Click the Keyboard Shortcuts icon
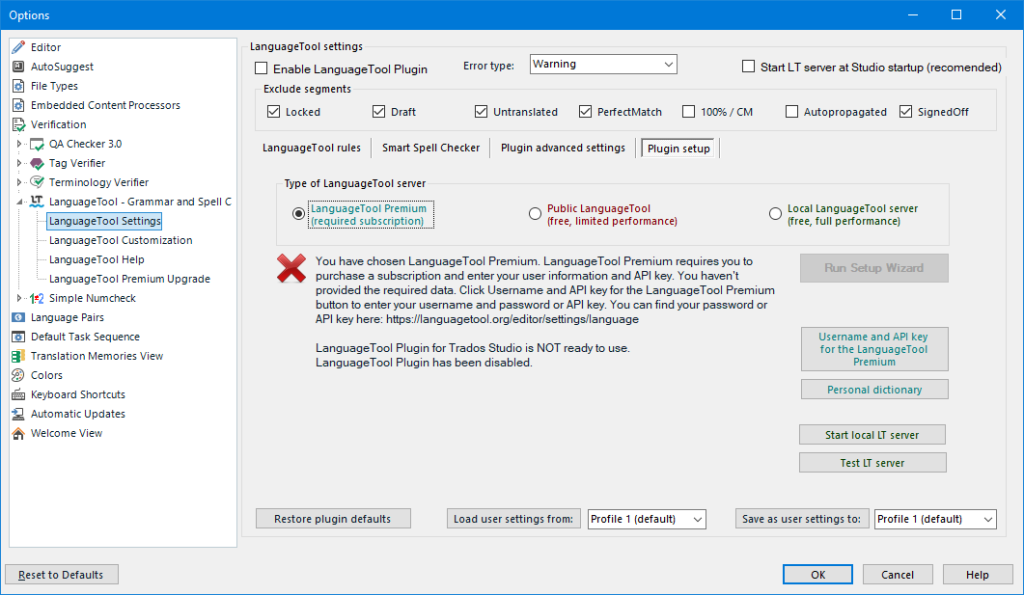Screen dimensions: 1024x595 coord(18,394)
